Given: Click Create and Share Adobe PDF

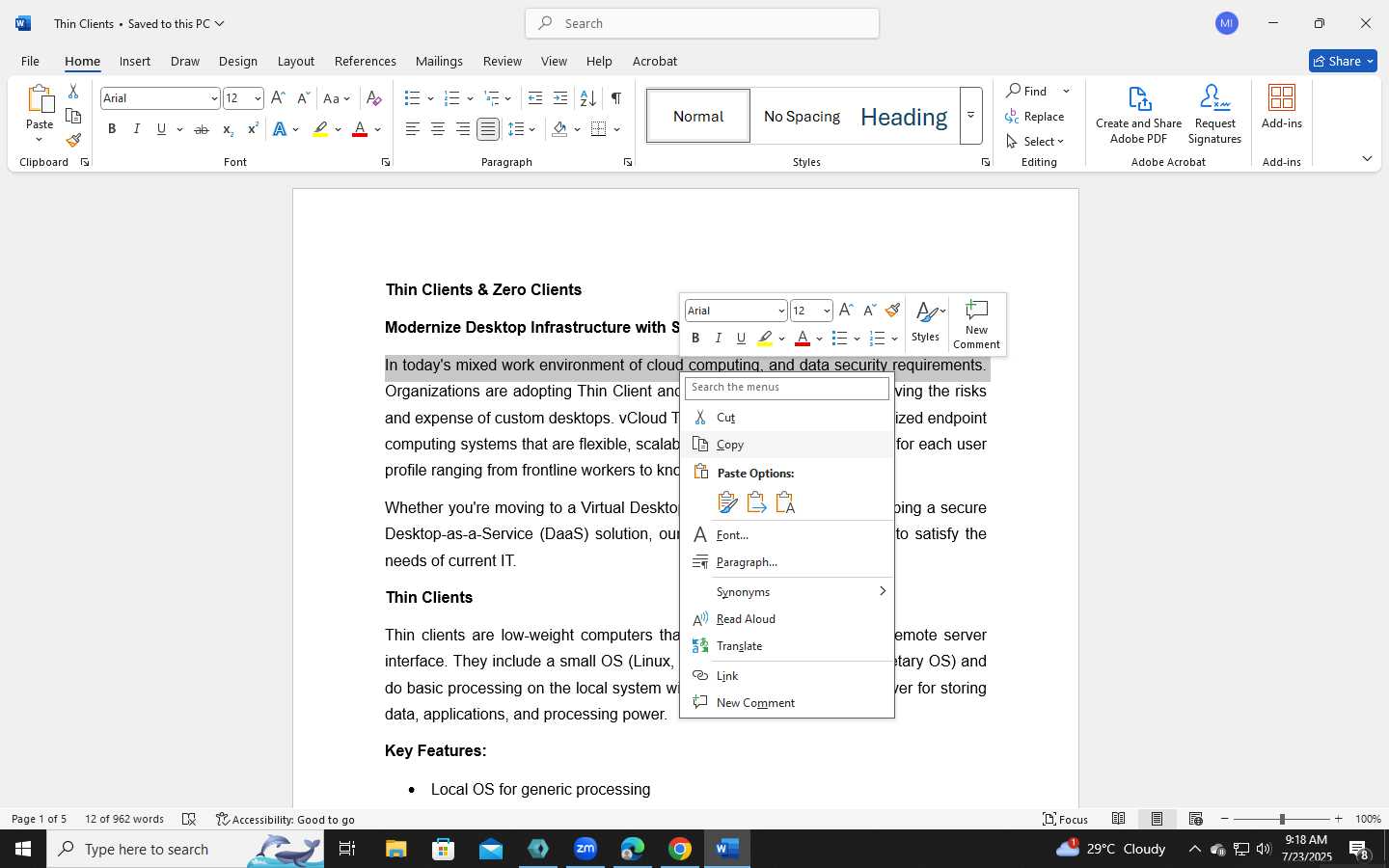Looking at the screenshot, I should coord(1139,115).
